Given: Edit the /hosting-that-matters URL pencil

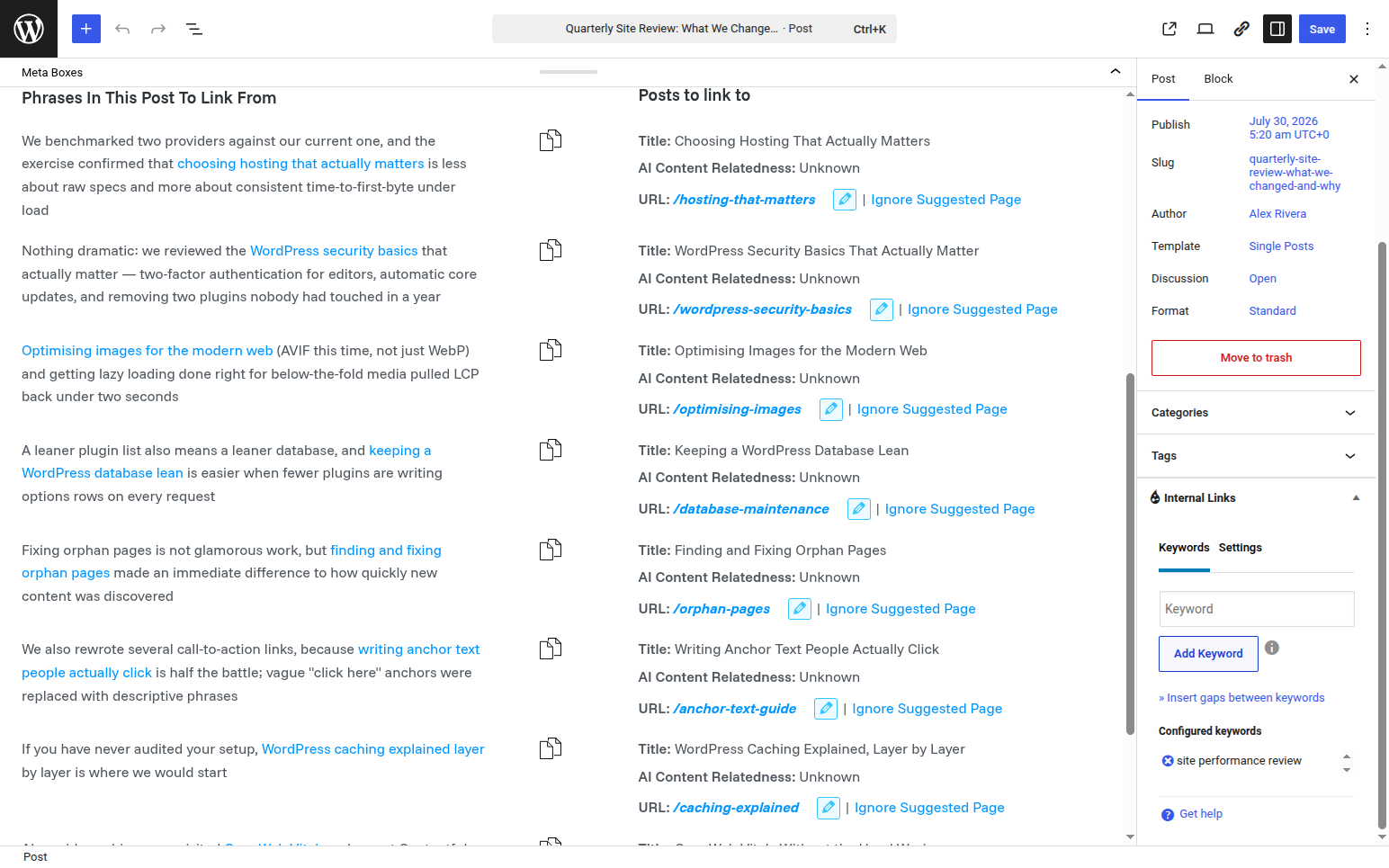Looking at the screenshot, I should (x=845, y=200).
